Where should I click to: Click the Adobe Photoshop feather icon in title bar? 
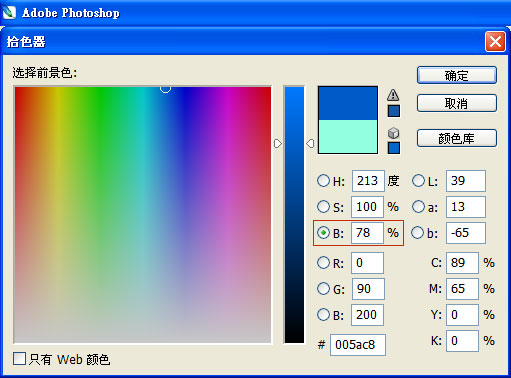(9, 12)
